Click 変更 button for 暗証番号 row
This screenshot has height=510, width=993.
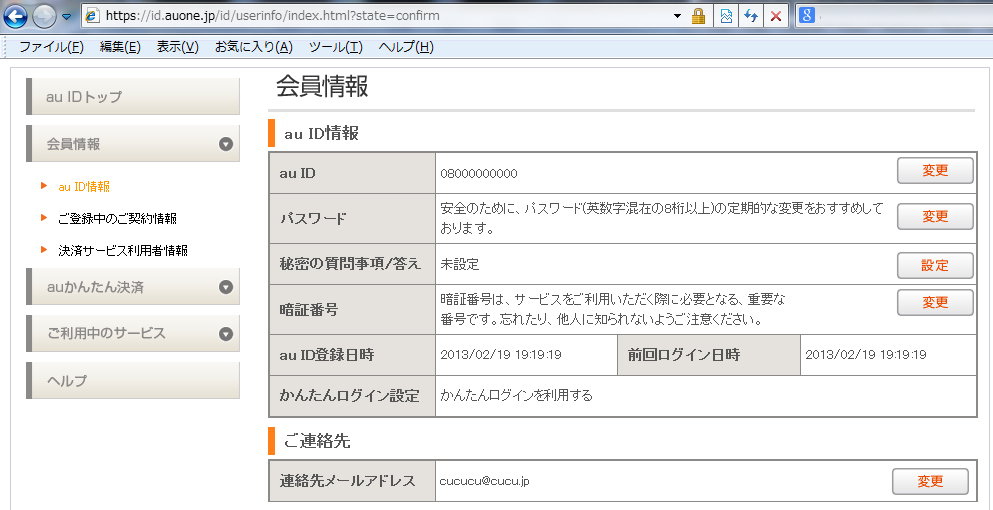[935, 302]
